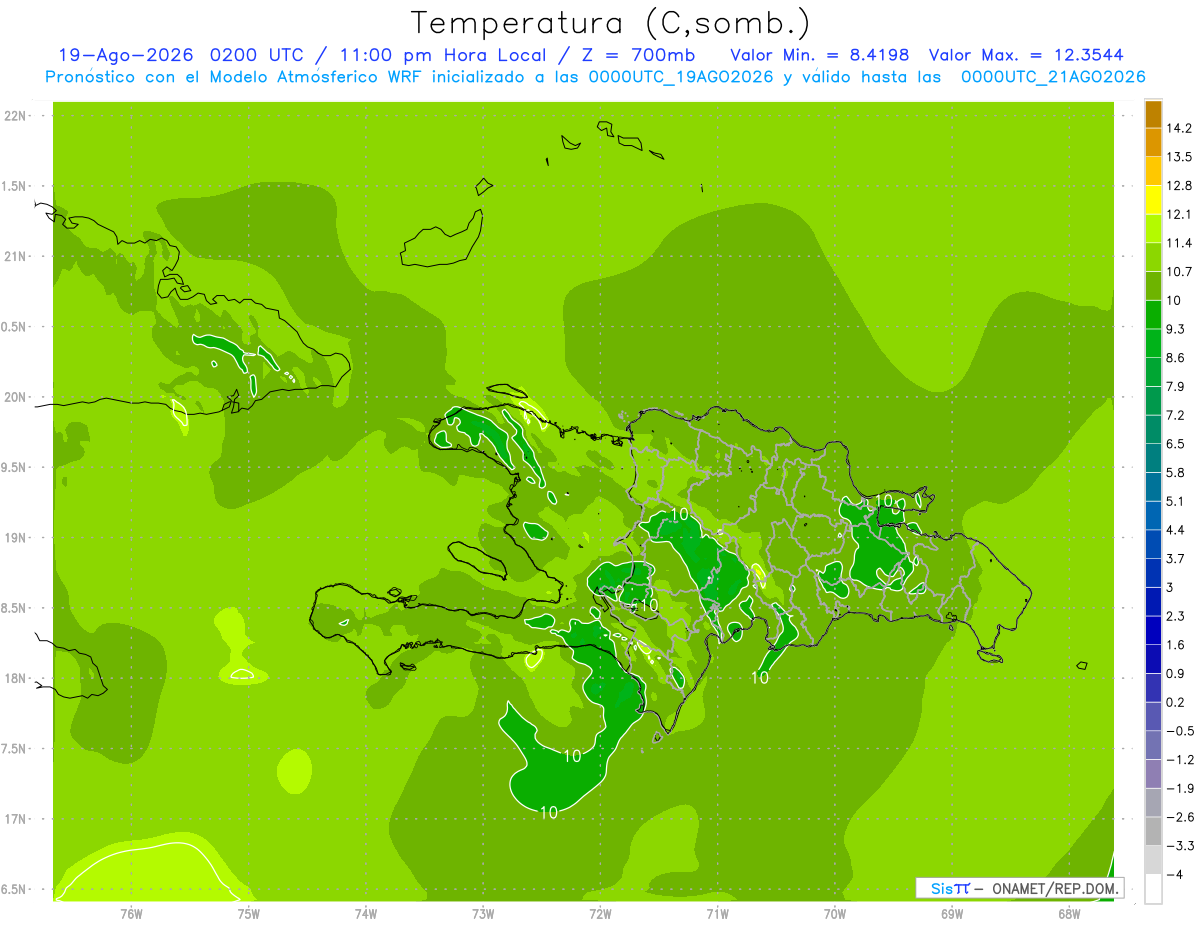Click the orange swatch between 14.2 and 13.5
Viewport: 1200px width, 927px height.
[x=1153, y=143]
